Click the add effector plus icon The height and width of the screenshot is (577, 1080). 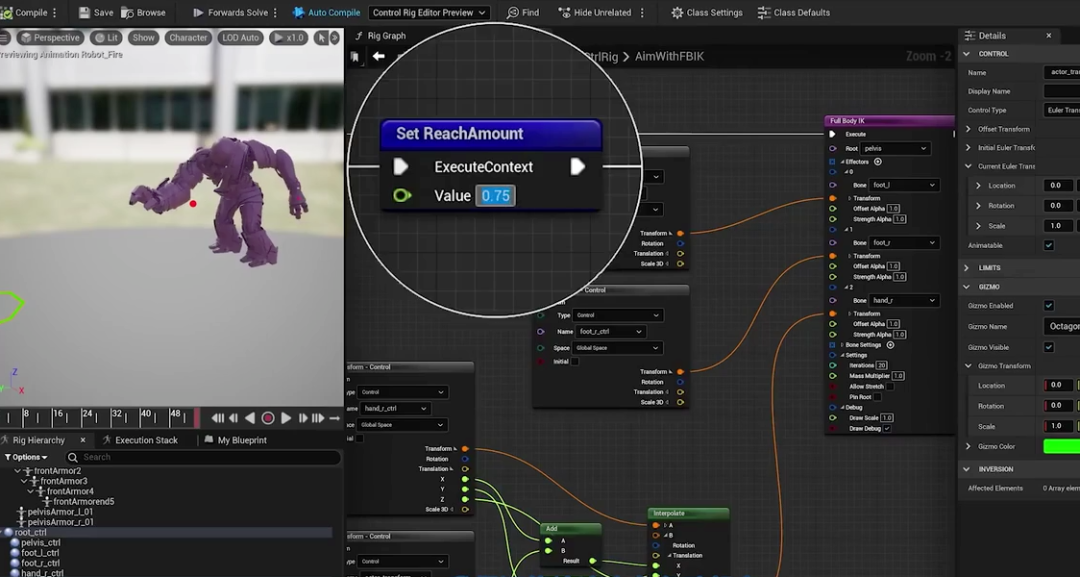pos(878,161)
